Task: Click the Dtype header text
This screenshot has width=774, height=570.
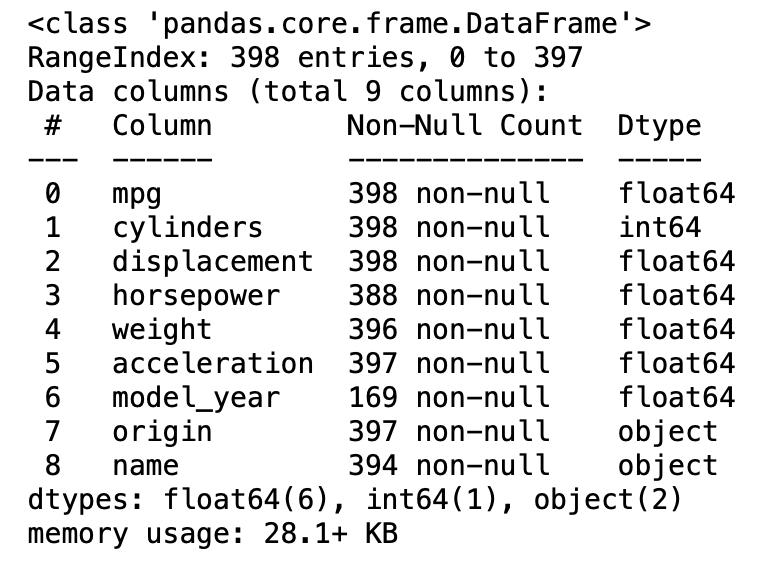Action: [659, 126]
